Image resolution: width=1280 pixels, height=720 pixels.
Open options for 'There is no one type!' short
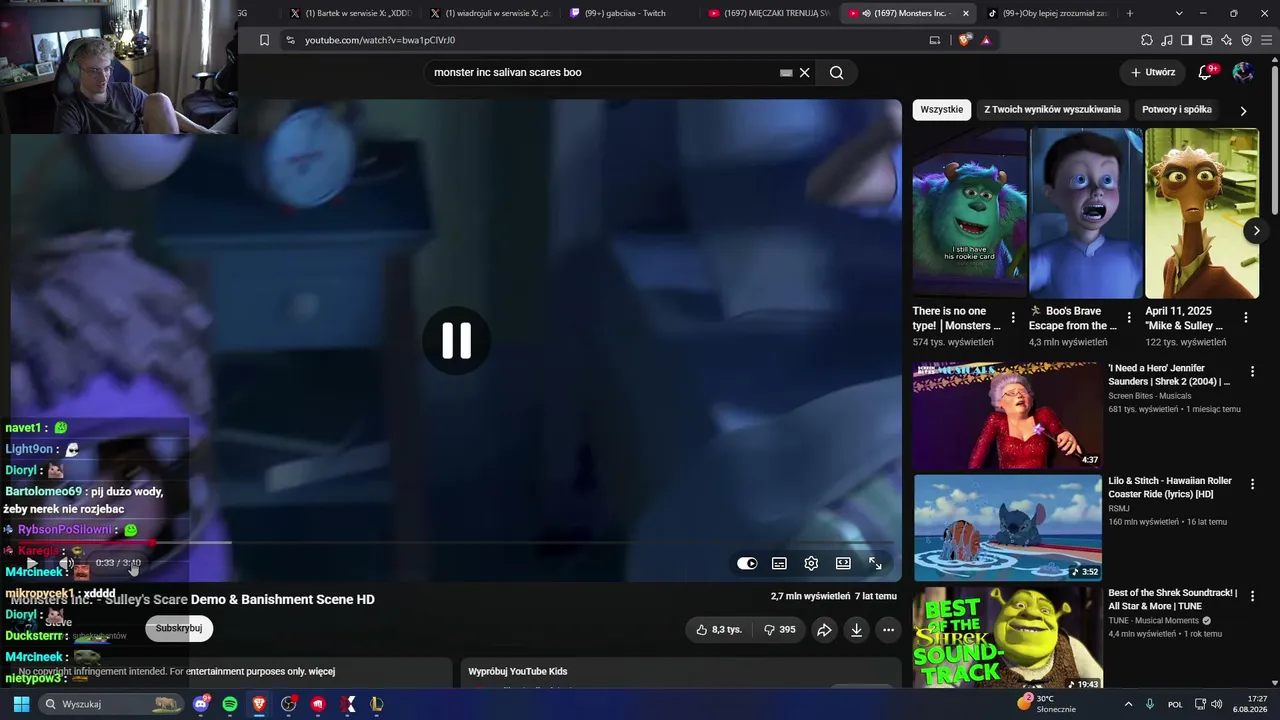coord(1013,318)
